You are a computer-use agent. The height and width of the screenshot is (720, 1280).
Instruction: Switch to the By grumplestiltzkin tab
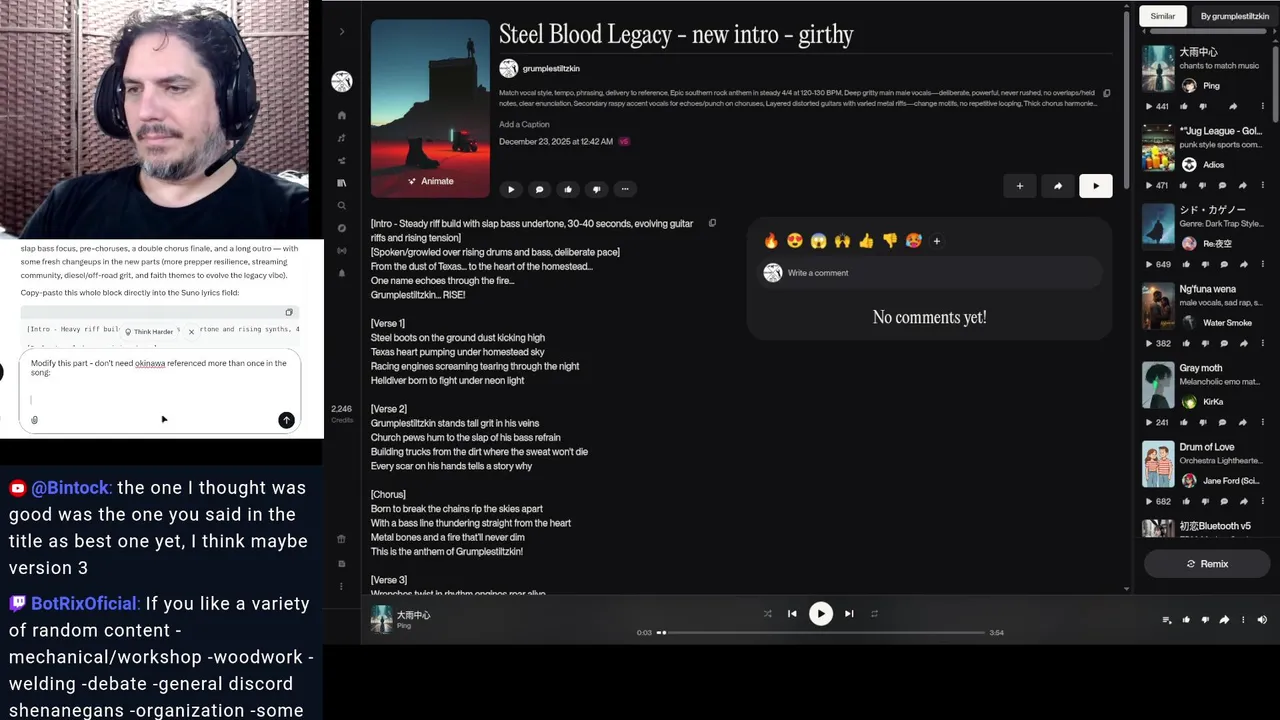point(1235,16)
